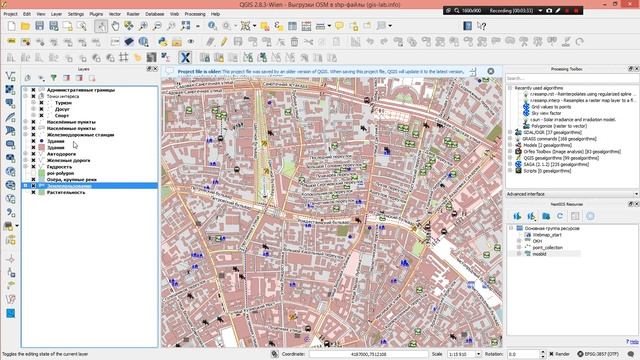Close the project file message bar
The height and width of the screenshot is (360, 640).
tap(491, 71)
